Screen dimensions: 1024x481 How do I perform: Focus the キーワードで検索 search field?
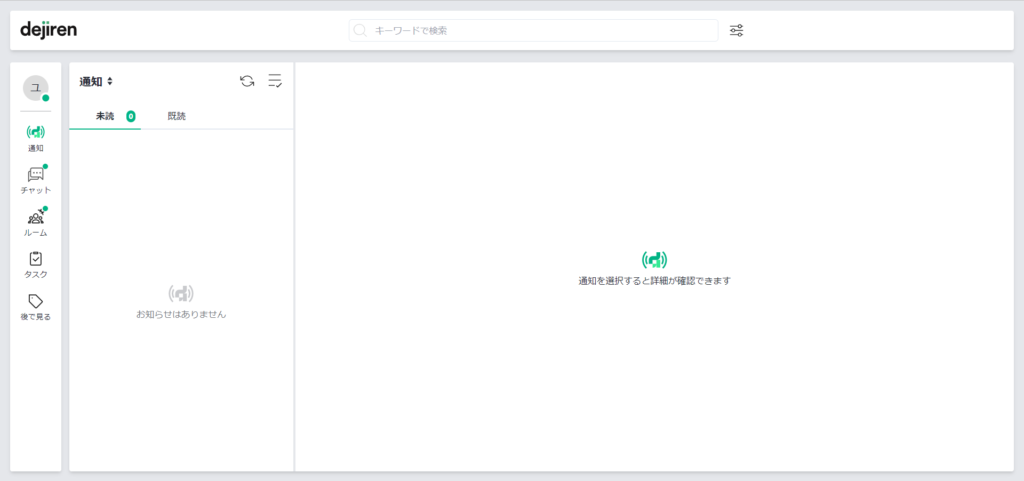pyautogui.click(x=534, y=31)
